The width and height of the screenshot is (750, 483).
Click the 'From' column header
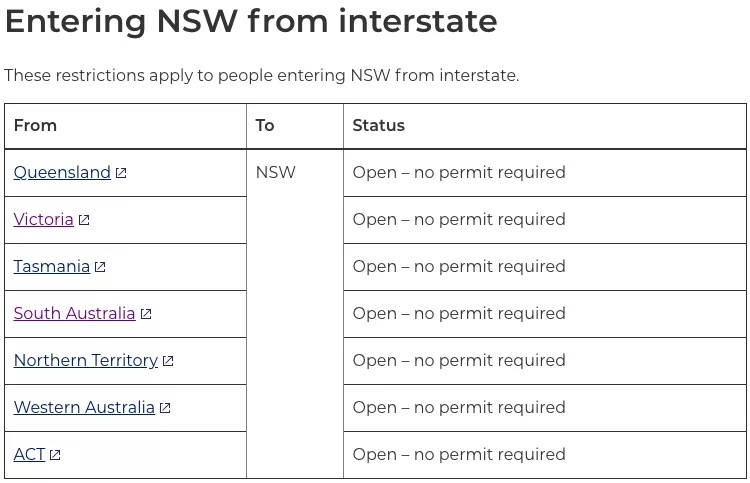(35, 125)
